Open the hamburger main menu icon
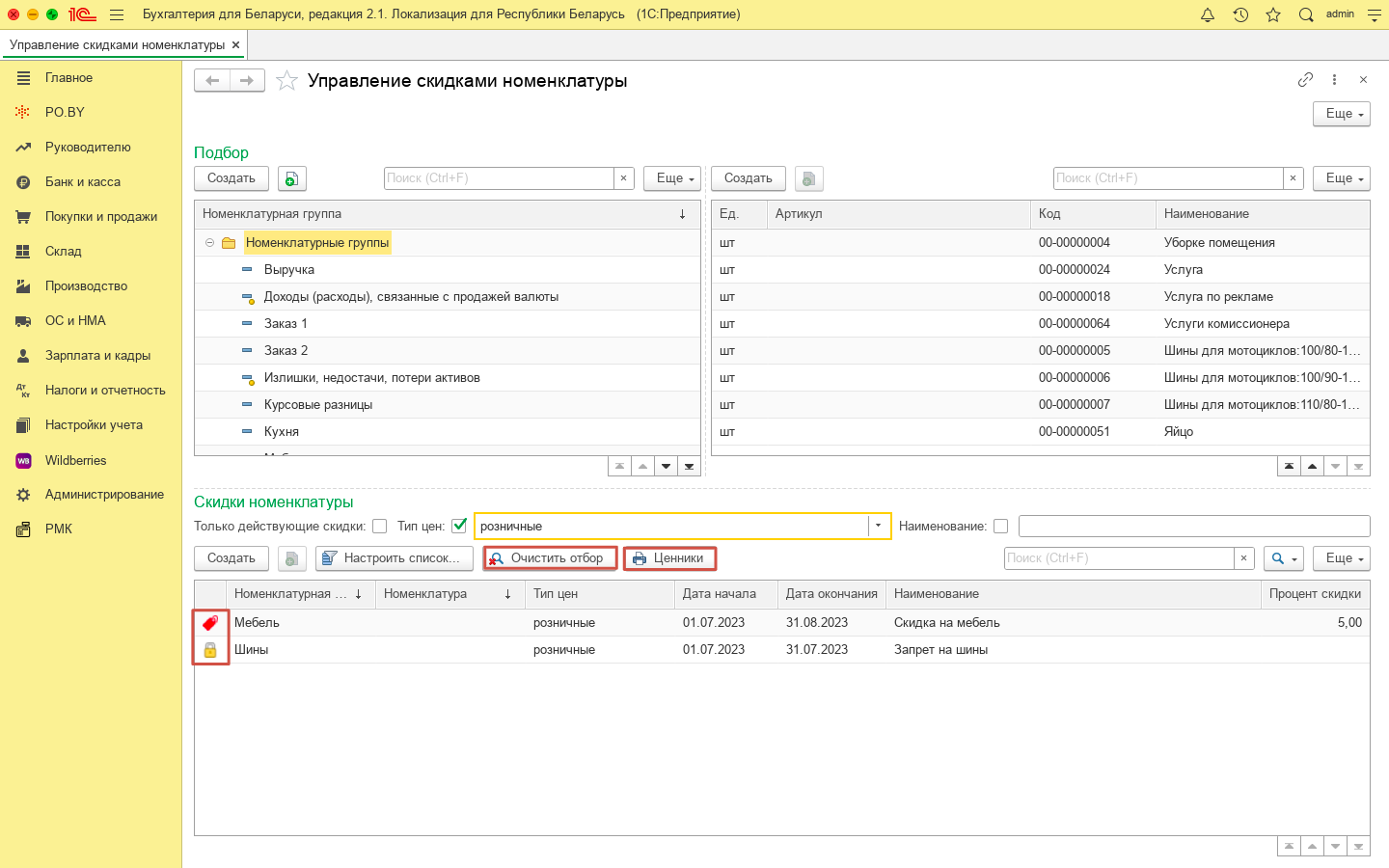 tap(117, 14)
